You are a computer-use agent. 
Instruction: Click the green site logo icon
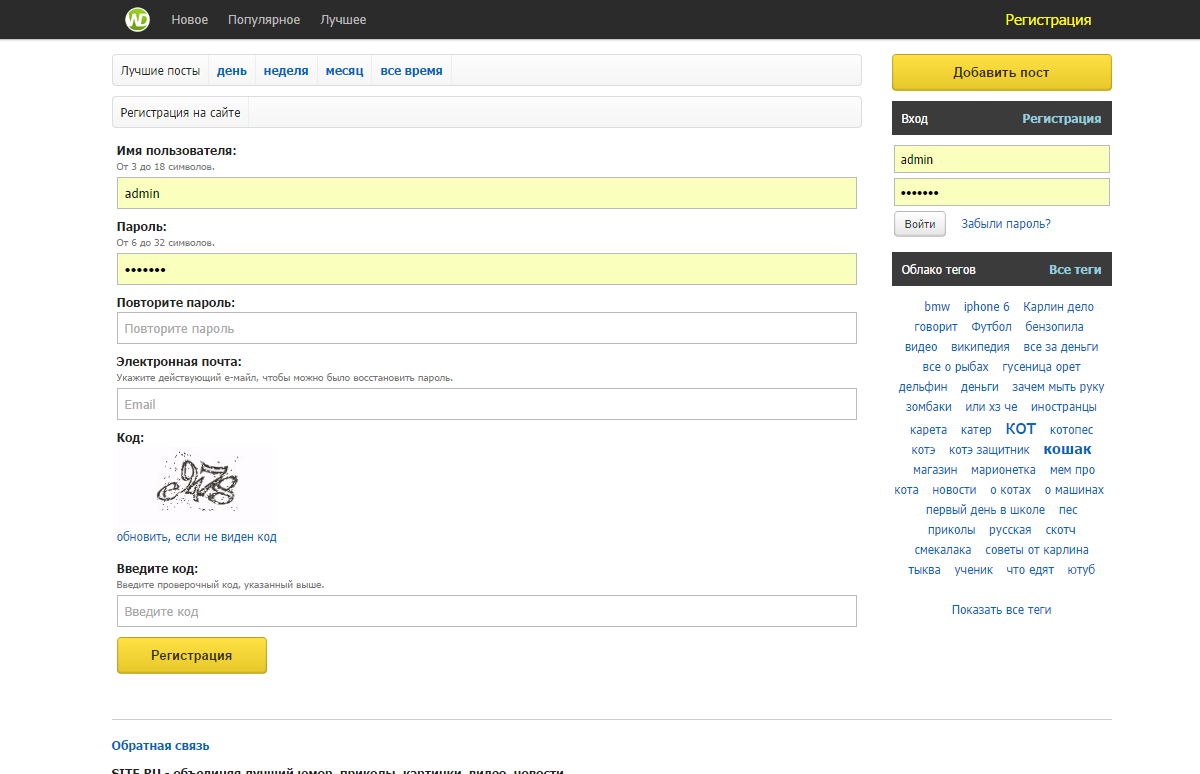pyautogui.click(x=137, y=20)
